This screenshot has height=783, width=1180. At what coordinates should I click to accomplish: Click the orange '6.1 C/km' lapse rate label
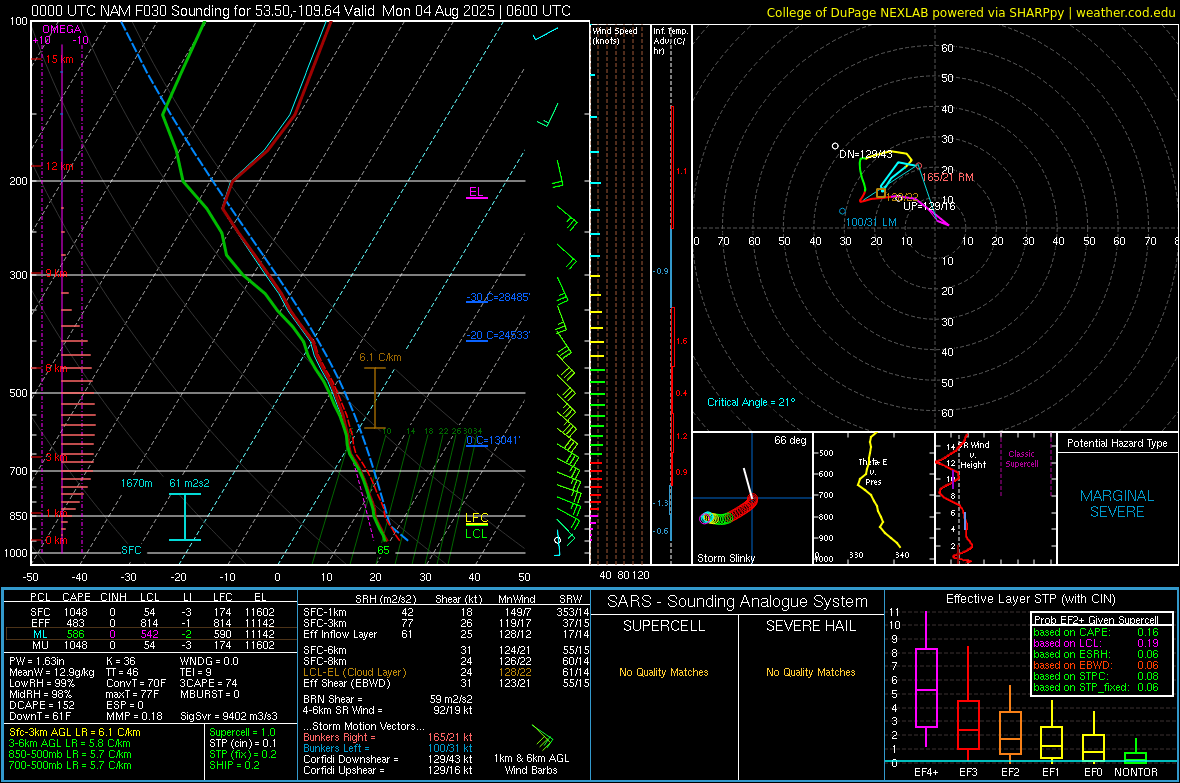(380, 358)
